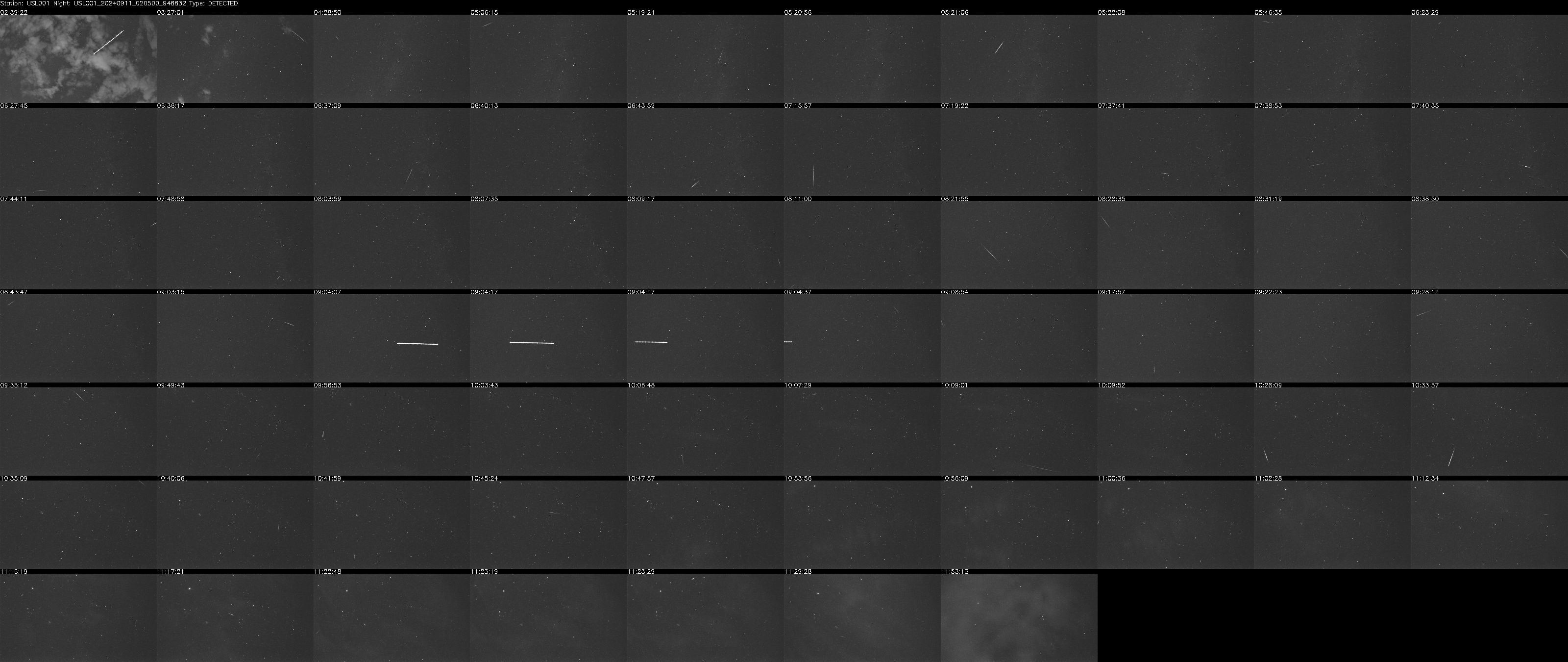Open the 09:04:07 bright trail thumbnail
1568x662 pixels.
point(392,338)
